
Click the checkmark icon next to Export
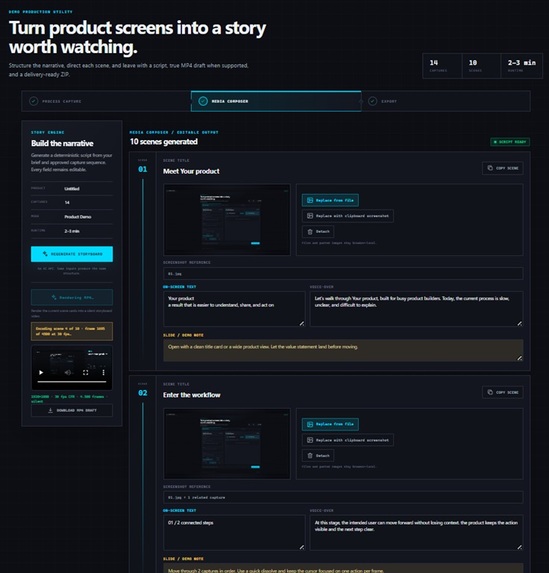(x=372, y=101)
